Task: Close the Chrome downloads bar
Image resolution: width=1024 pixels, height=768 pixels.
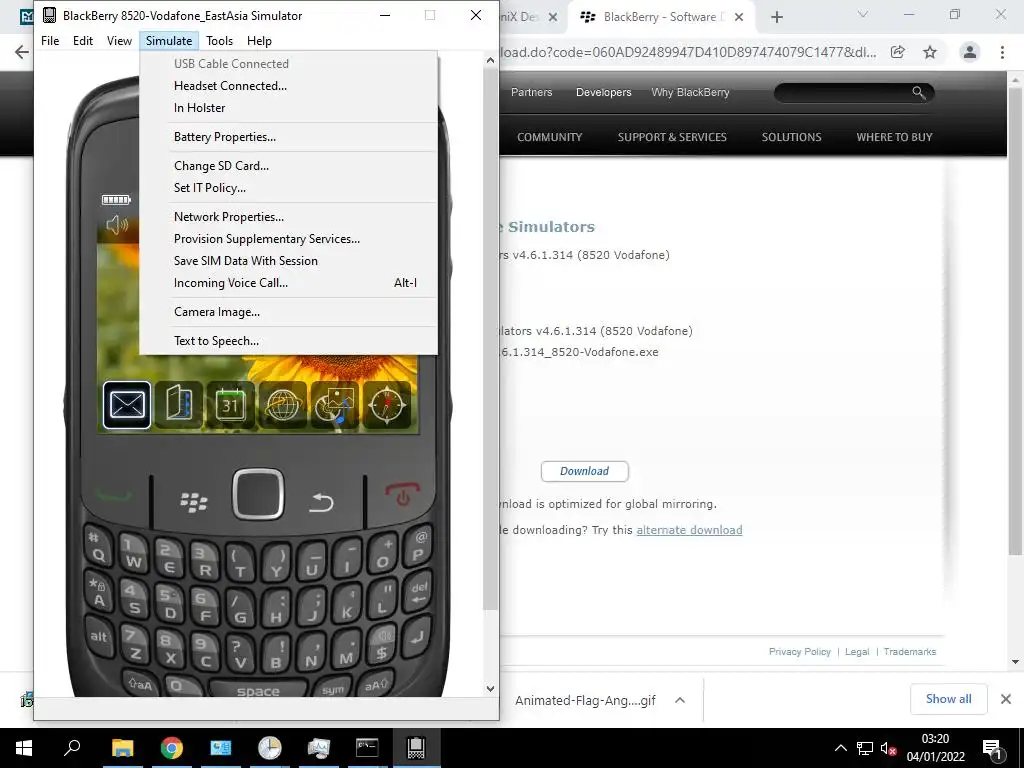Action: pyautogui.click(x=1006, y=699)
